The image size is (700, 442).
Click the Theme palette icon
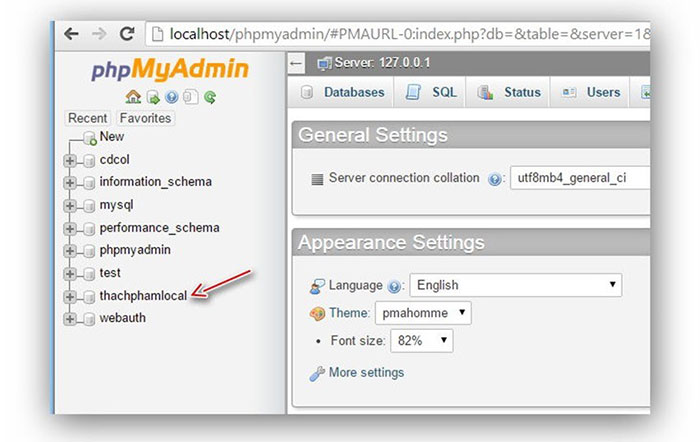317,314
